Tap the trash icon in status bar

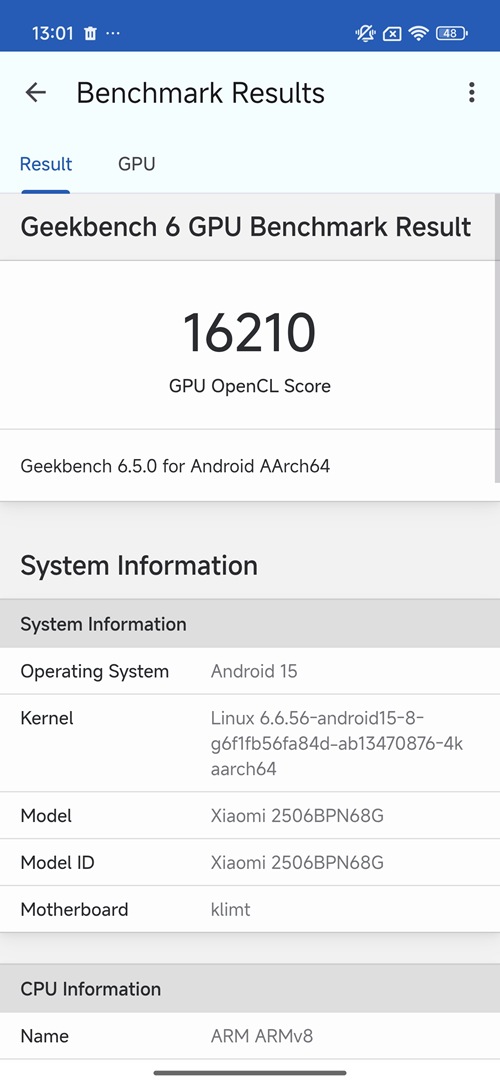pyautogui.click(x=90, y=33)
